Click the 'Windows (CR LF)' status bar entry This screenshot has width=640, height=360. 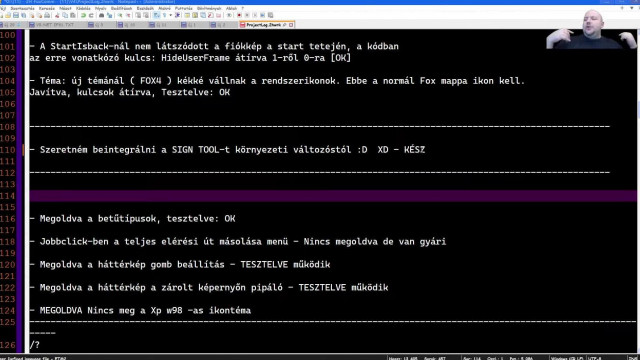point(567,358)
